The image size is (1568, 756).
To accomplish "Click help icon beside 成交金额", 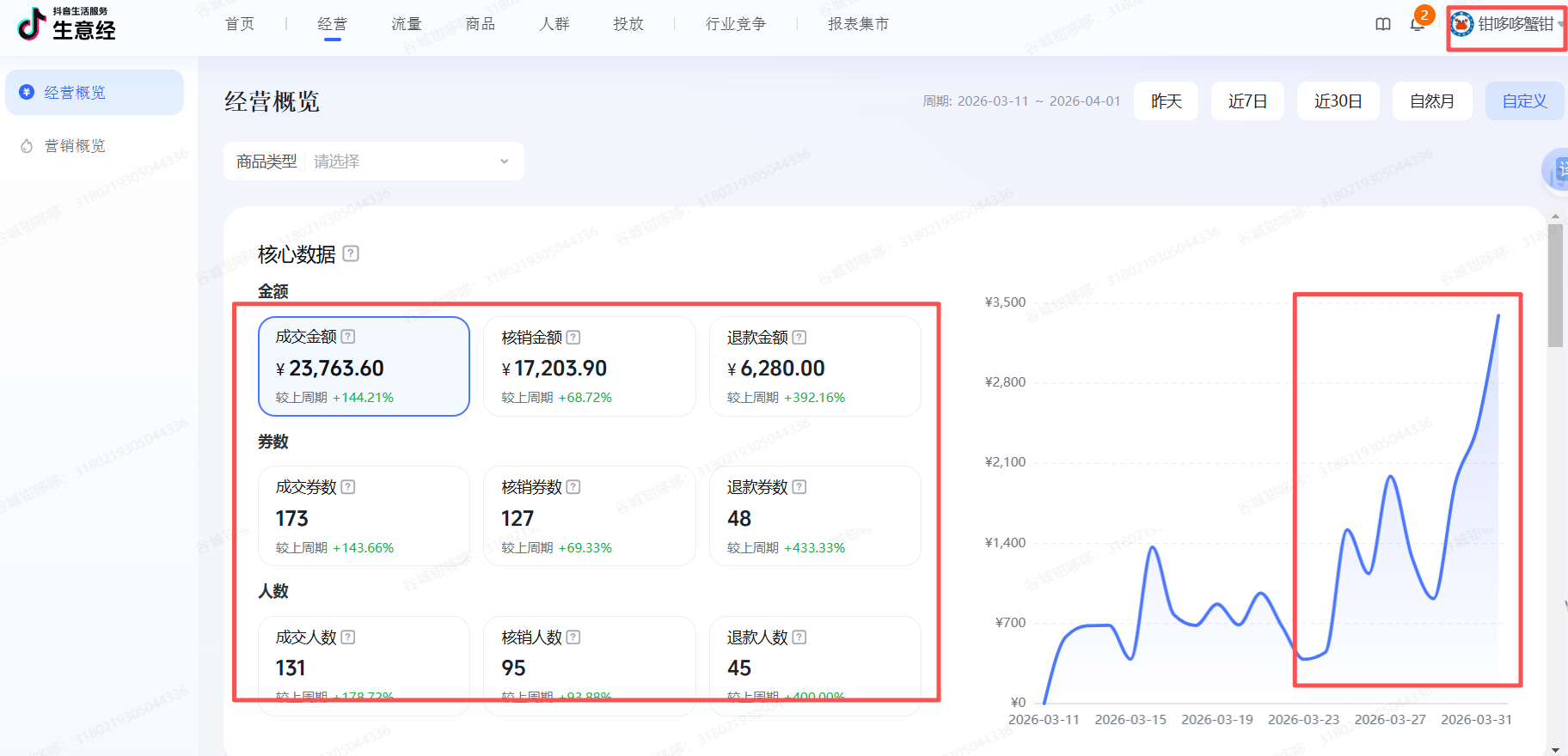I will click(348, 337).
